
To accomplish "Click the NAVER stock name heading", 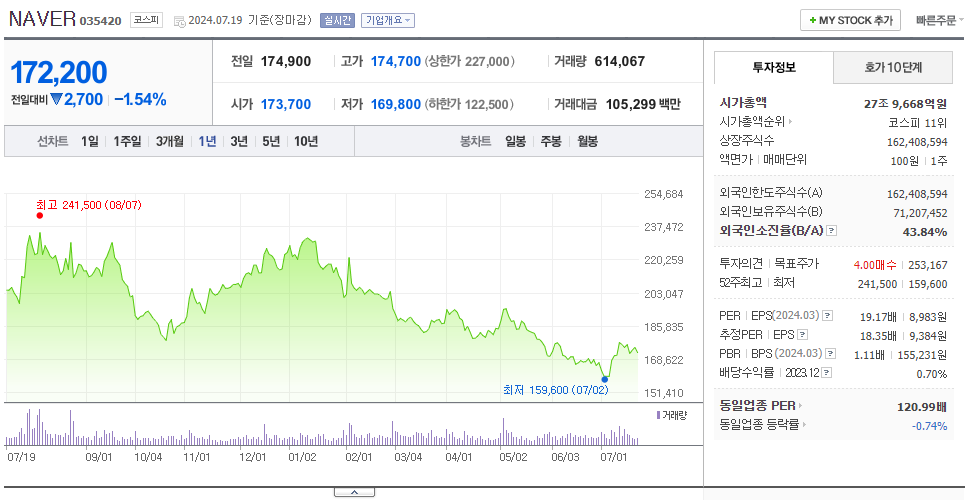I will click(42, 19).
